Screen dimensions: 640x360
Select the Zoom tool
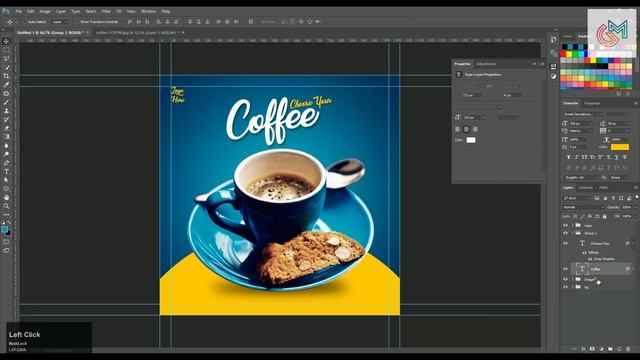click(6, 206)
